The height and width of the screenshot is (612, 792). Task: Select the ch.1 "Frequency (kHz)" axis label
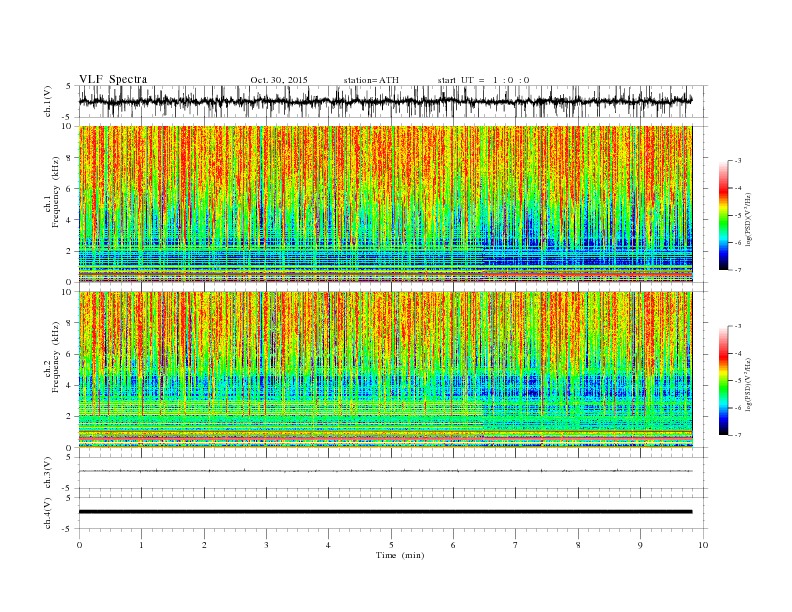click(56, 192)
